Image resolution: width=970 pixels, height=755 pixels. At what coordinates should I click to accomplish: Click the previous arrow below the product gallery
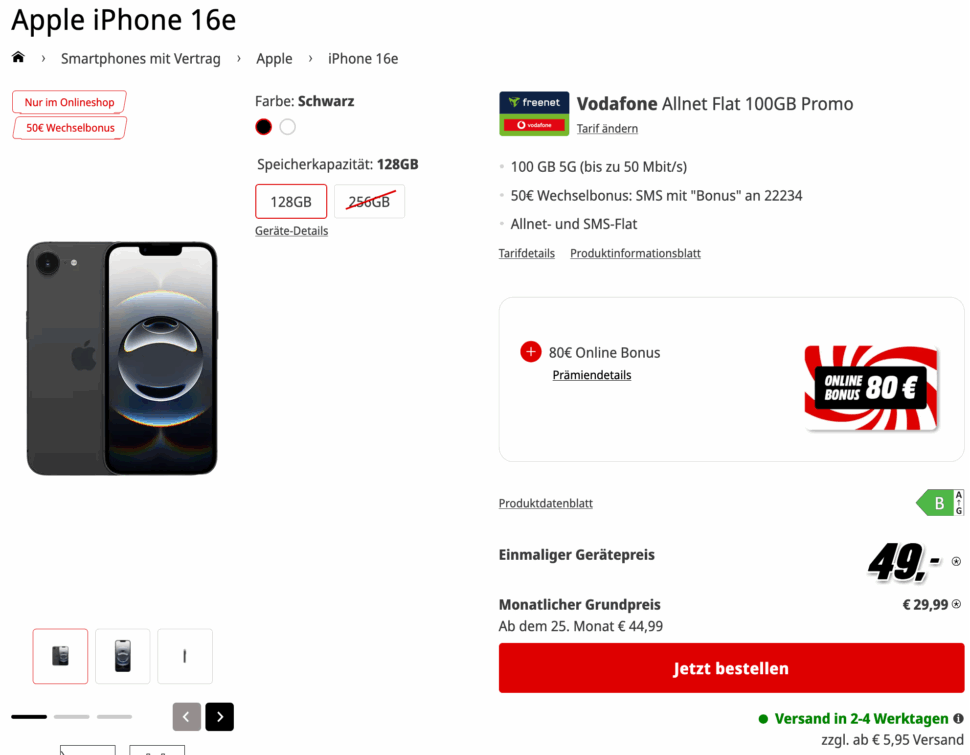click(x=186, y=717)
